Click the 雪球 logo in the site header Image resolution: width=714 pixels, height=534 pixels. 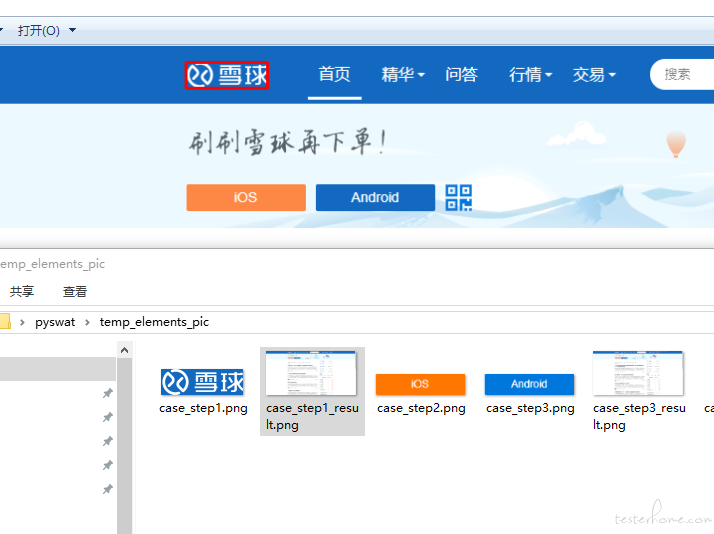pyautogui.click(x=227, y=75)
